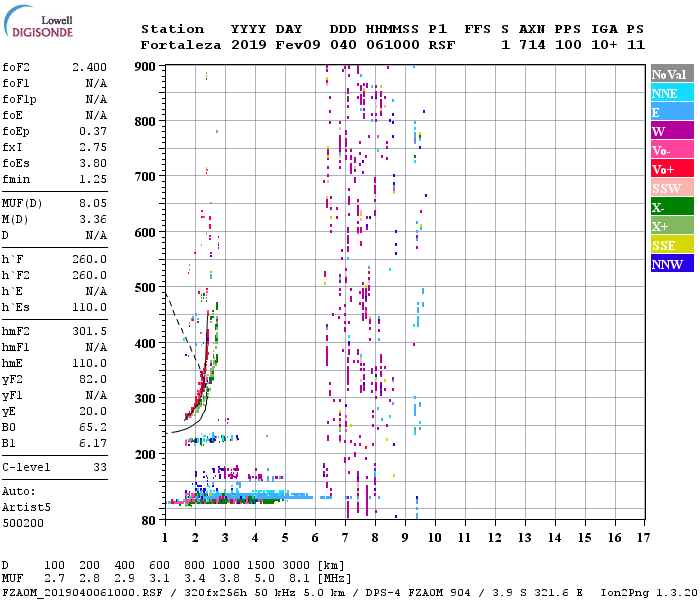
Task: Click the 300 km height axis label
Action: [x=145, y=398]
